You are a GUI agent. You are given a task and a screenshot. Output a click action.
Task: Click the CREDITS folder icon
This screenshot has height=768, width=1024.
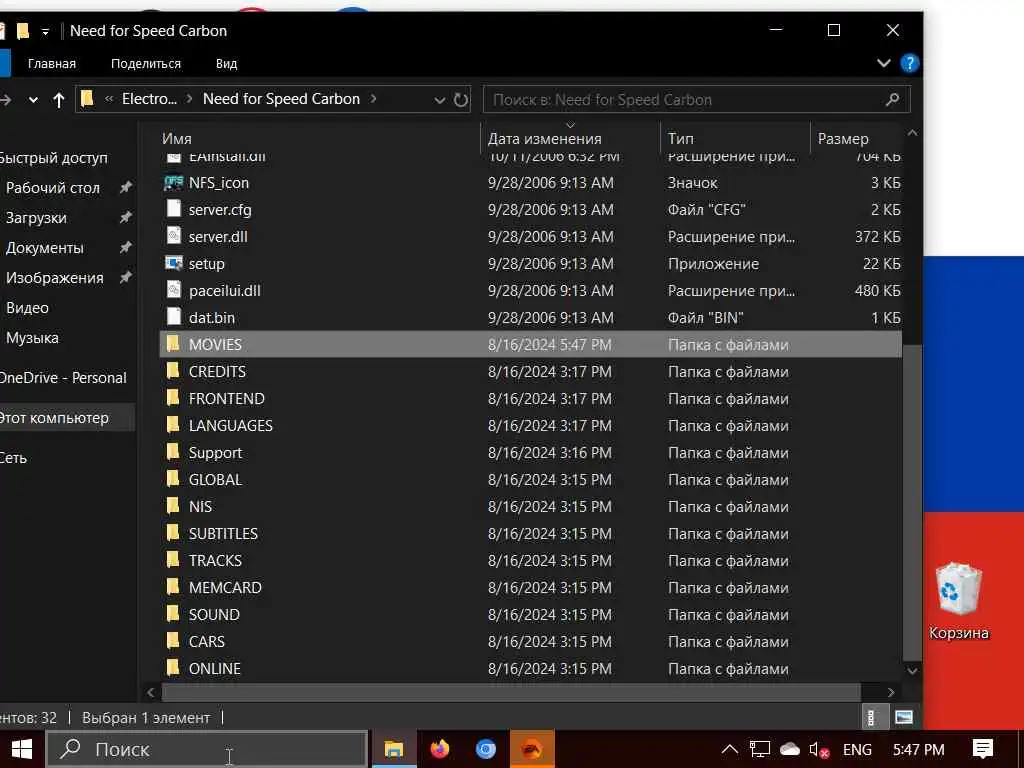[x=173, y=371]
